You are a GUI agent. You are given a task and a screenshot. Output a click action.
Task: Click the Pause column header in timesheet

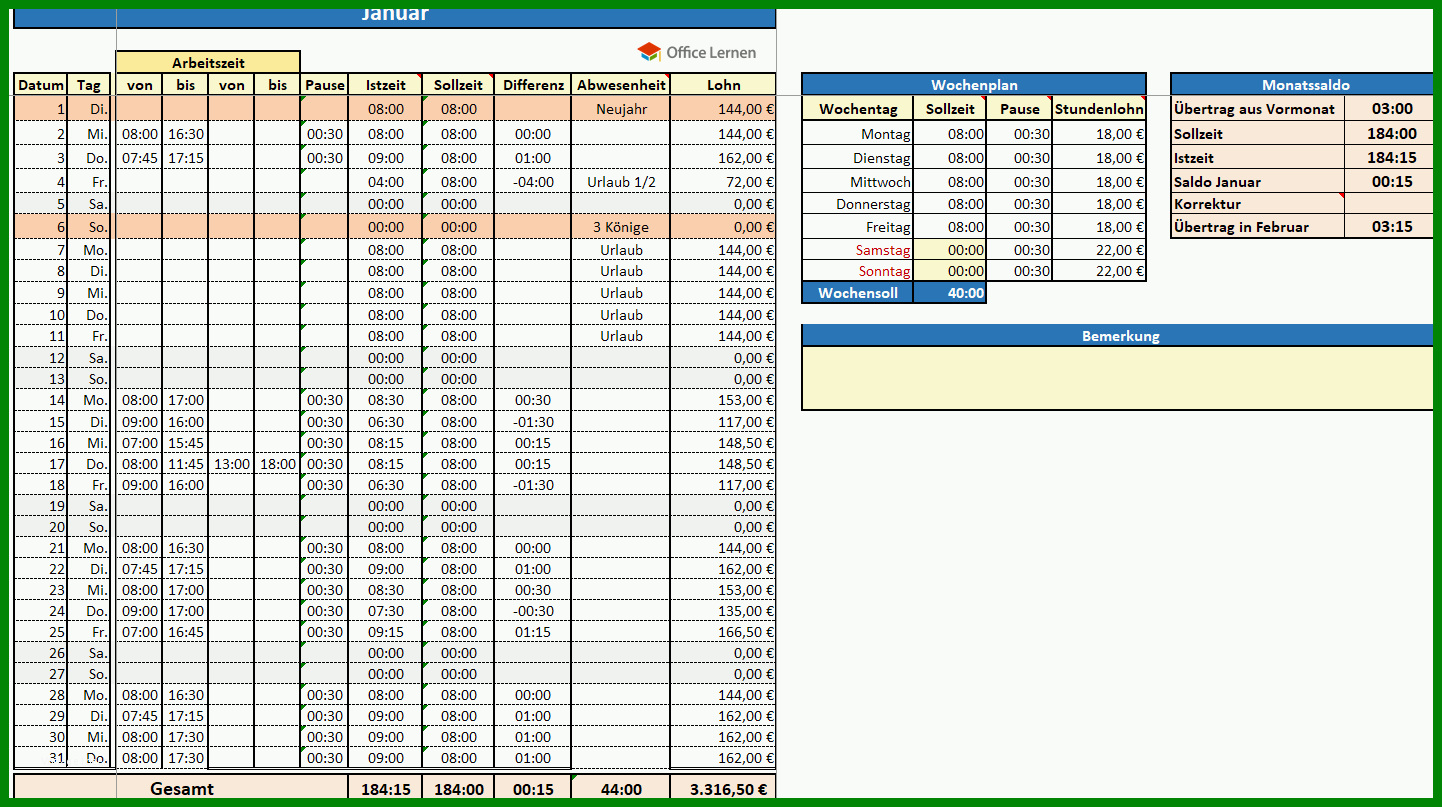coord(325,85)
